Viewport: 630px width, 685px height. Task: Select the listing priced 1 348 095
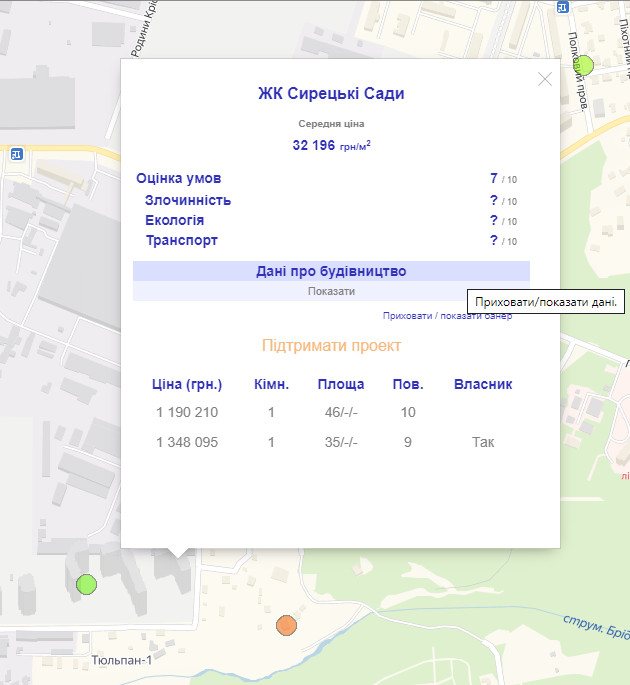pos(187,442)
